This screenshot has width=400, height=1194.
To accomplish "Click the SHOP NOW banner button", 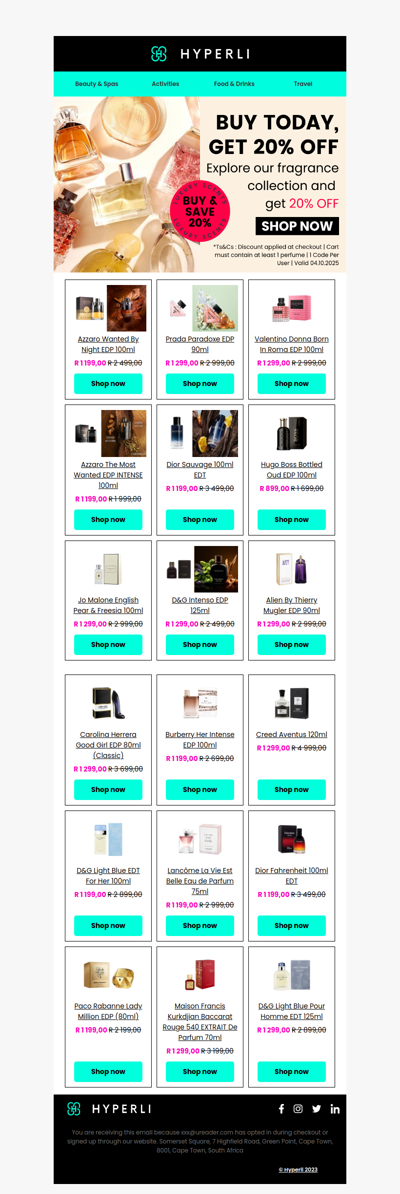I will (297, 226).
